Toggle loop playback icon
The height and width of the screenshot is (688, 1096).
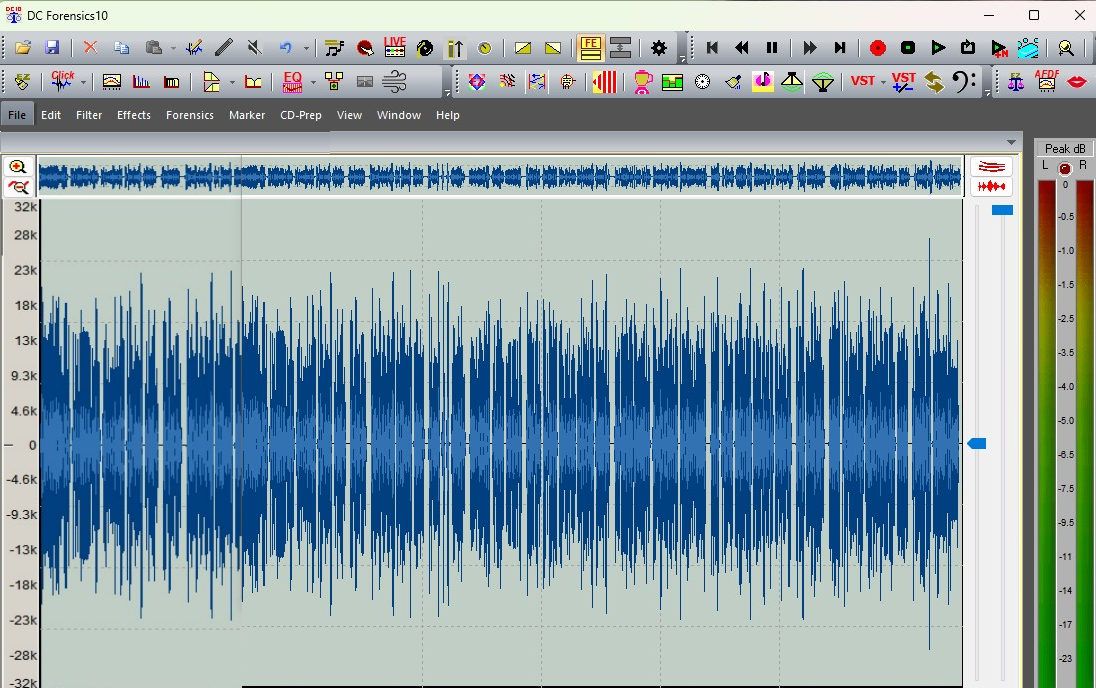click(968, 48)
